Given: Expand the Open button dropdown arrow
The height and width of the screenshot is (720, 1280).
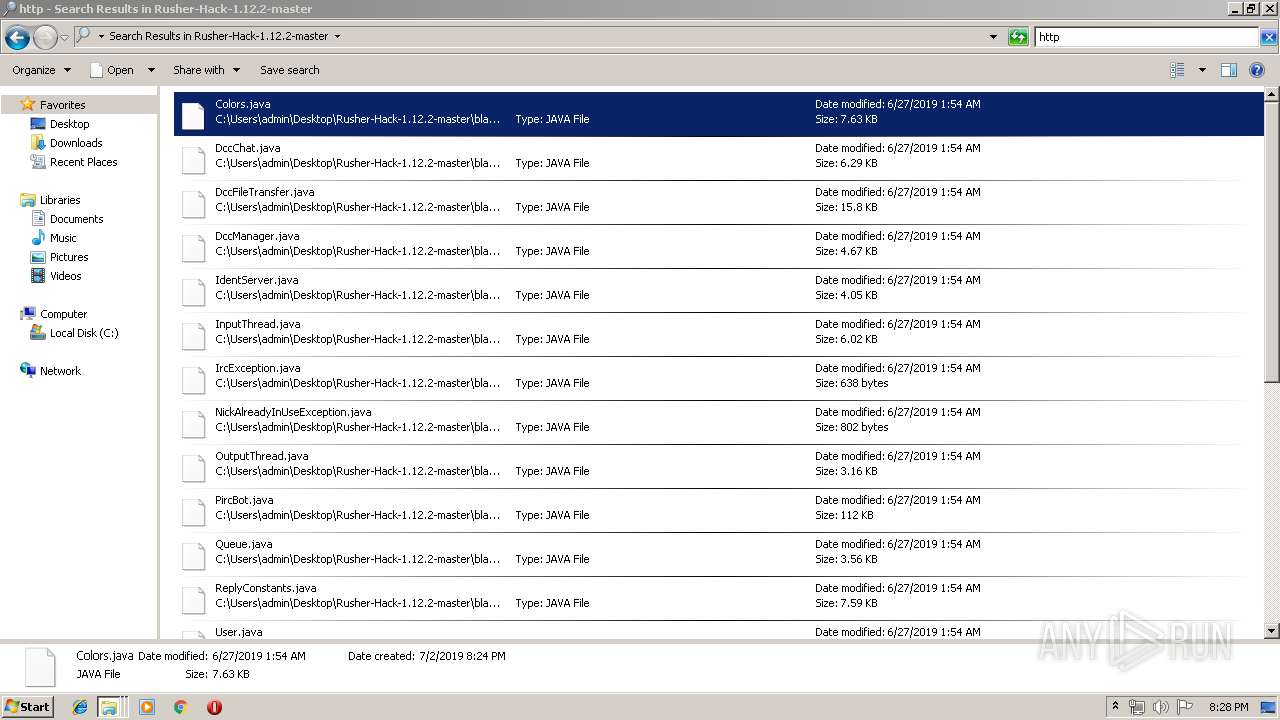Looking at the screenshot, I should tap(151, 70).
